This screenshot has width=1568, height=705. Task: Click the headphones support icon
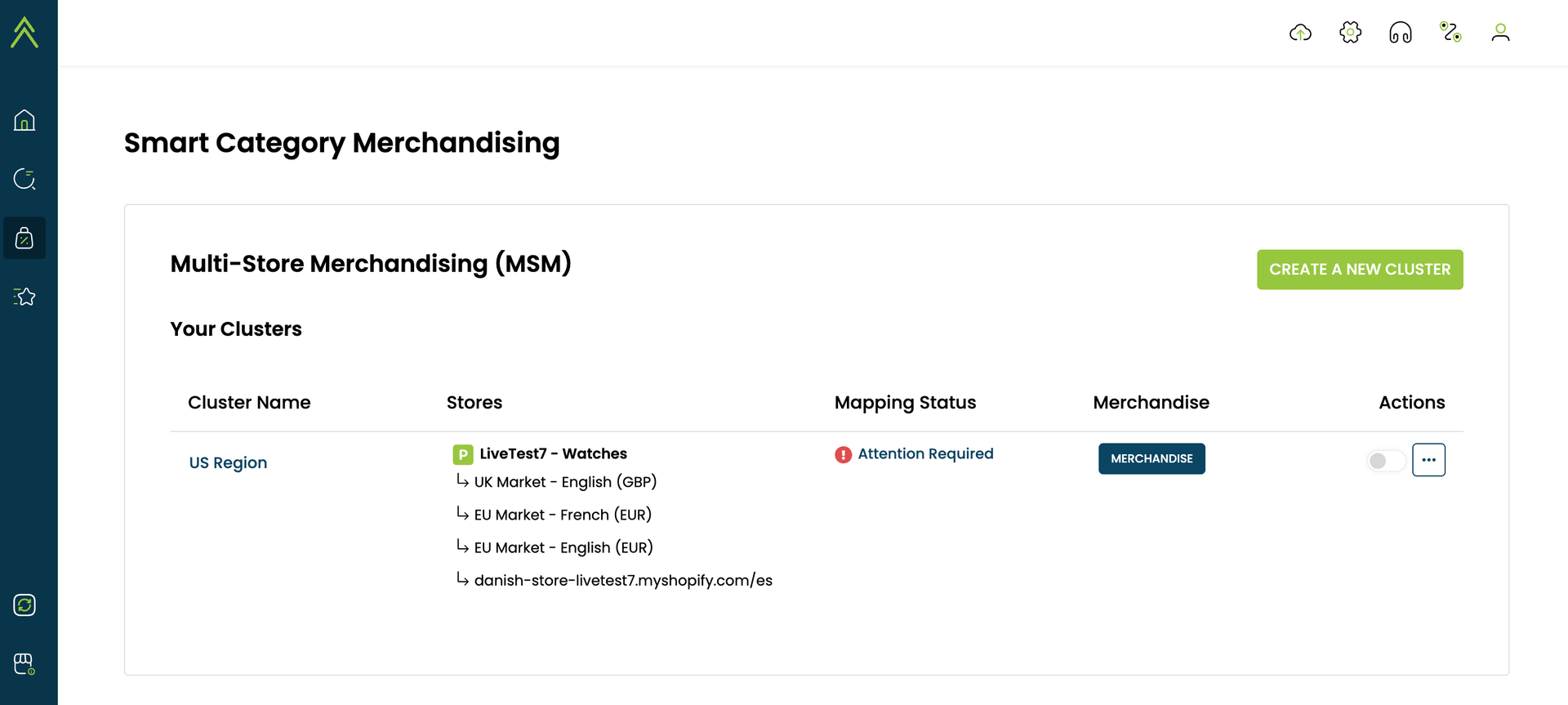click(x=1401, y=33)
